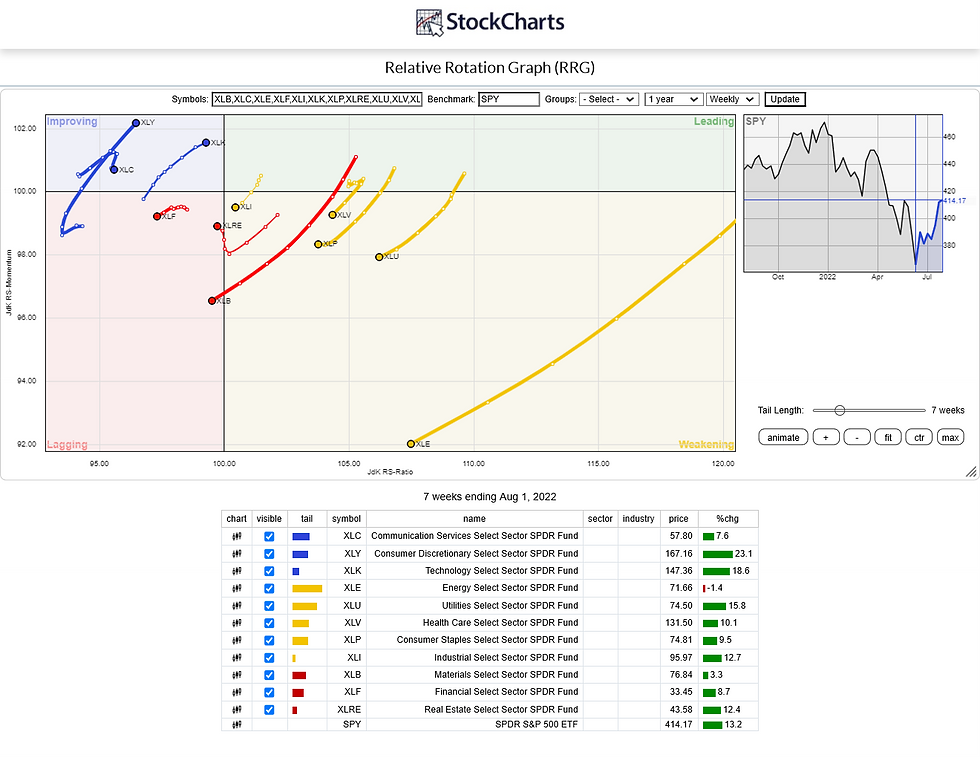Screen dimensions: 980x757
Task: Click the XLU point on graph
Action: [x=379, y=257]
